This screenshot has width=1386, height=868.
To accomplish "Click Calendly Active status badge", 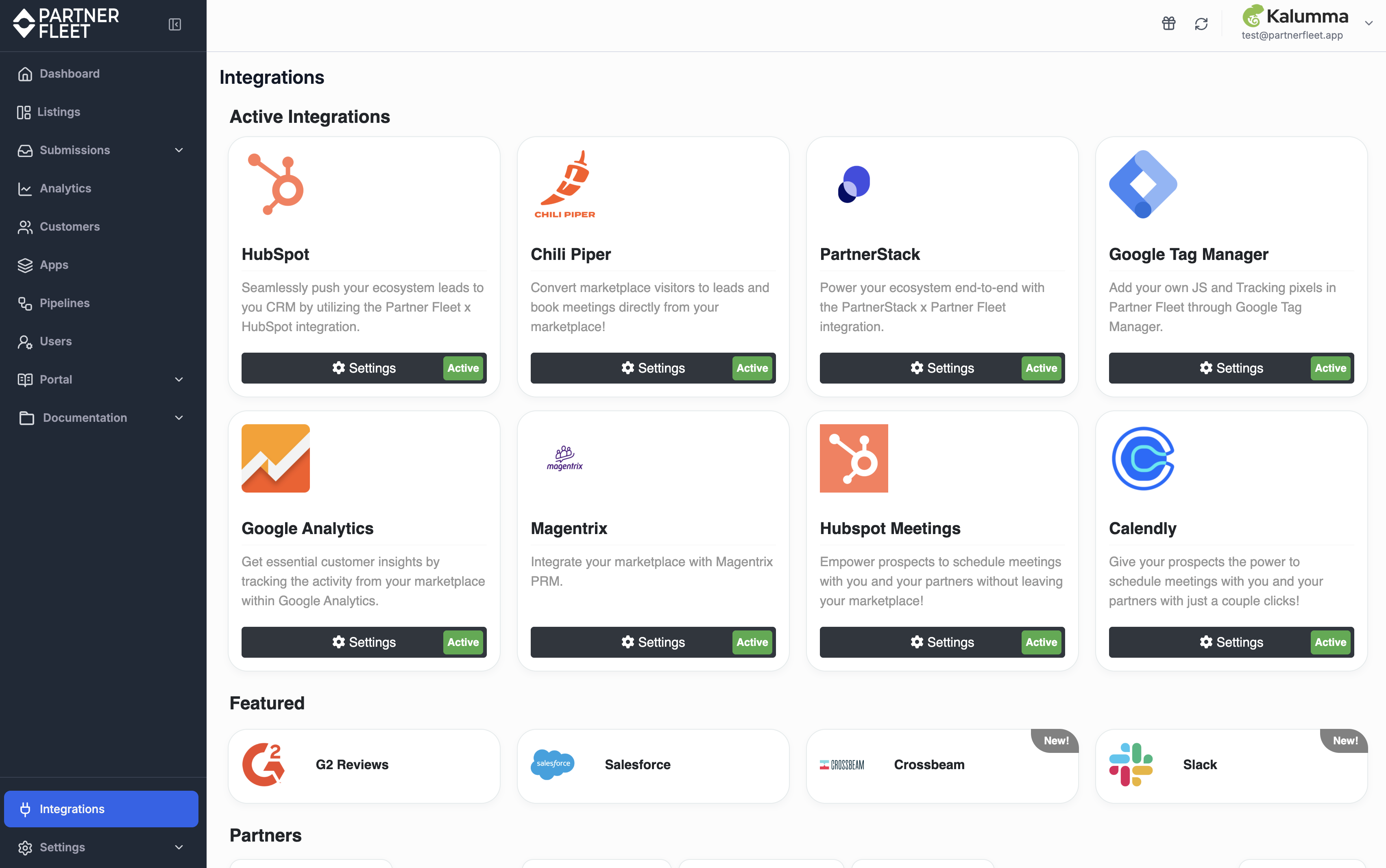I will [x=1331, y=642].
